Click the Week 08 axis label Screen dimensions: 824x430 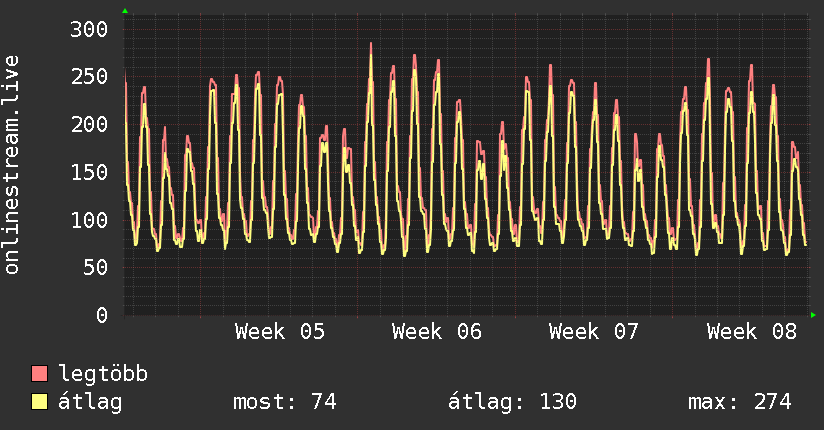pyautogui.click(x=751, y=332)
